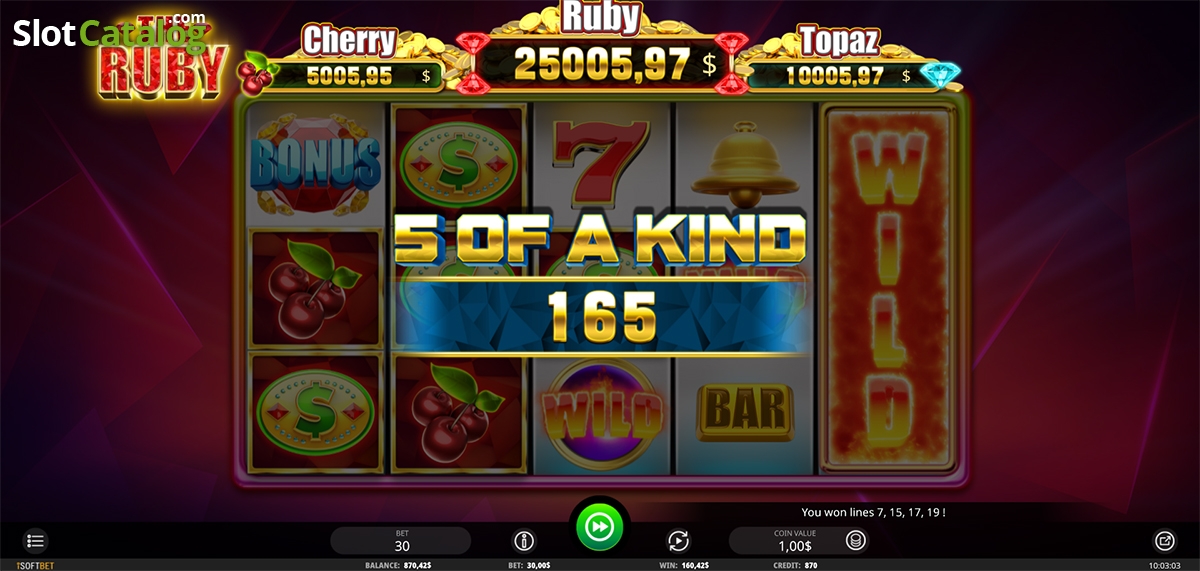Image resolution: width=1200 pixels, height=571 pixels.
Task: Click the green spin button
Action: [600, 527]
